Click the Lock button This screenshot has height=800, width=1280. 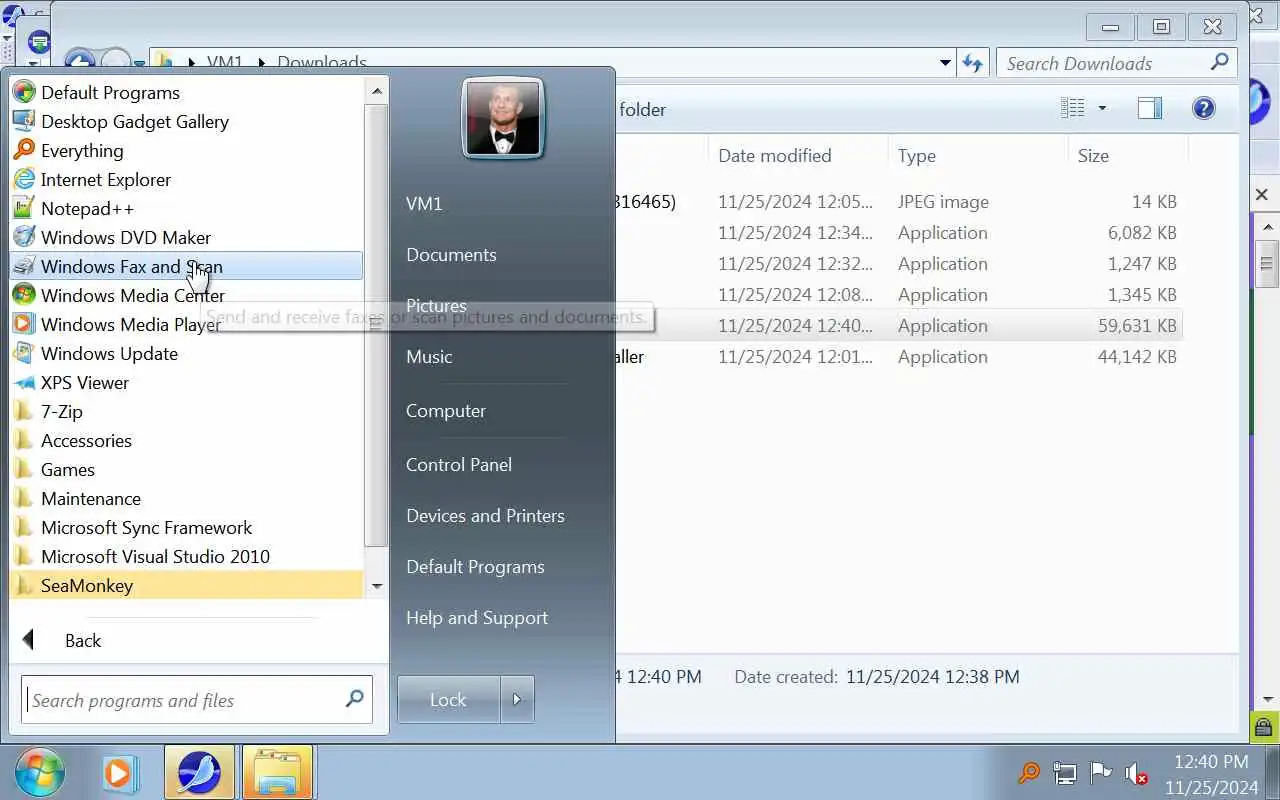pos(448,699)
